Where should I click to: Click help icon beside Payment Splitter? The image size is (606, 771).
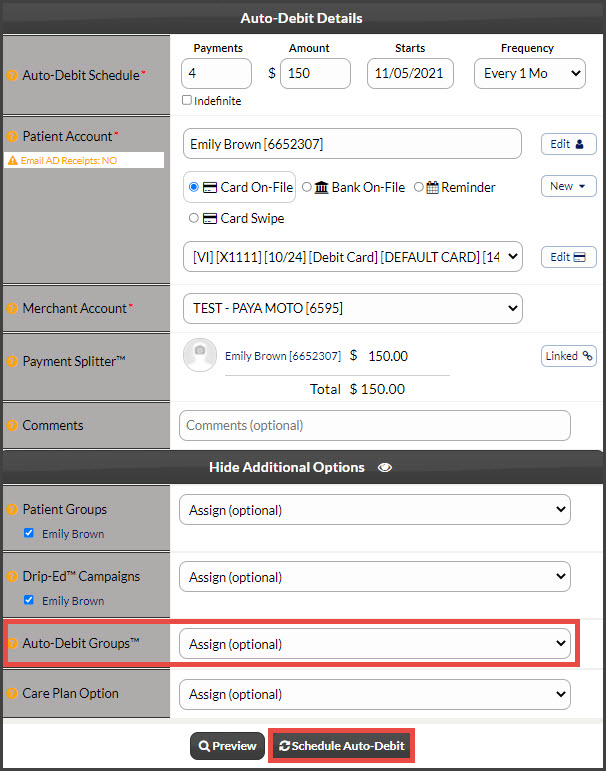tap(12, 361)
